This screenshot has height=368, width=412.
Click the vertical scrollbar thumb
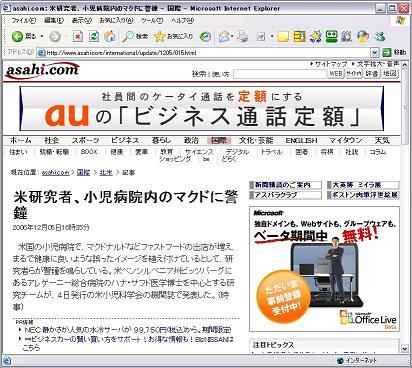(405, 106)
